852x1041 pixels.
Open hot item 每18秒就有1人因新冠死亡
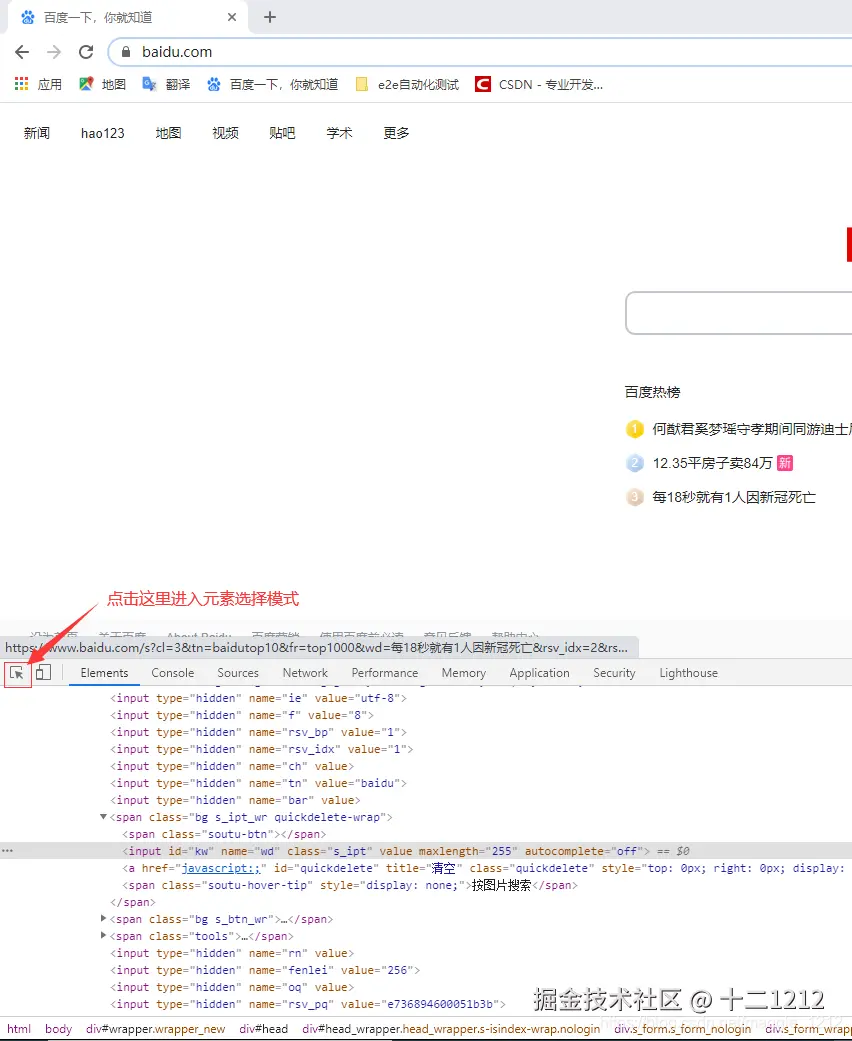(734, 497)
